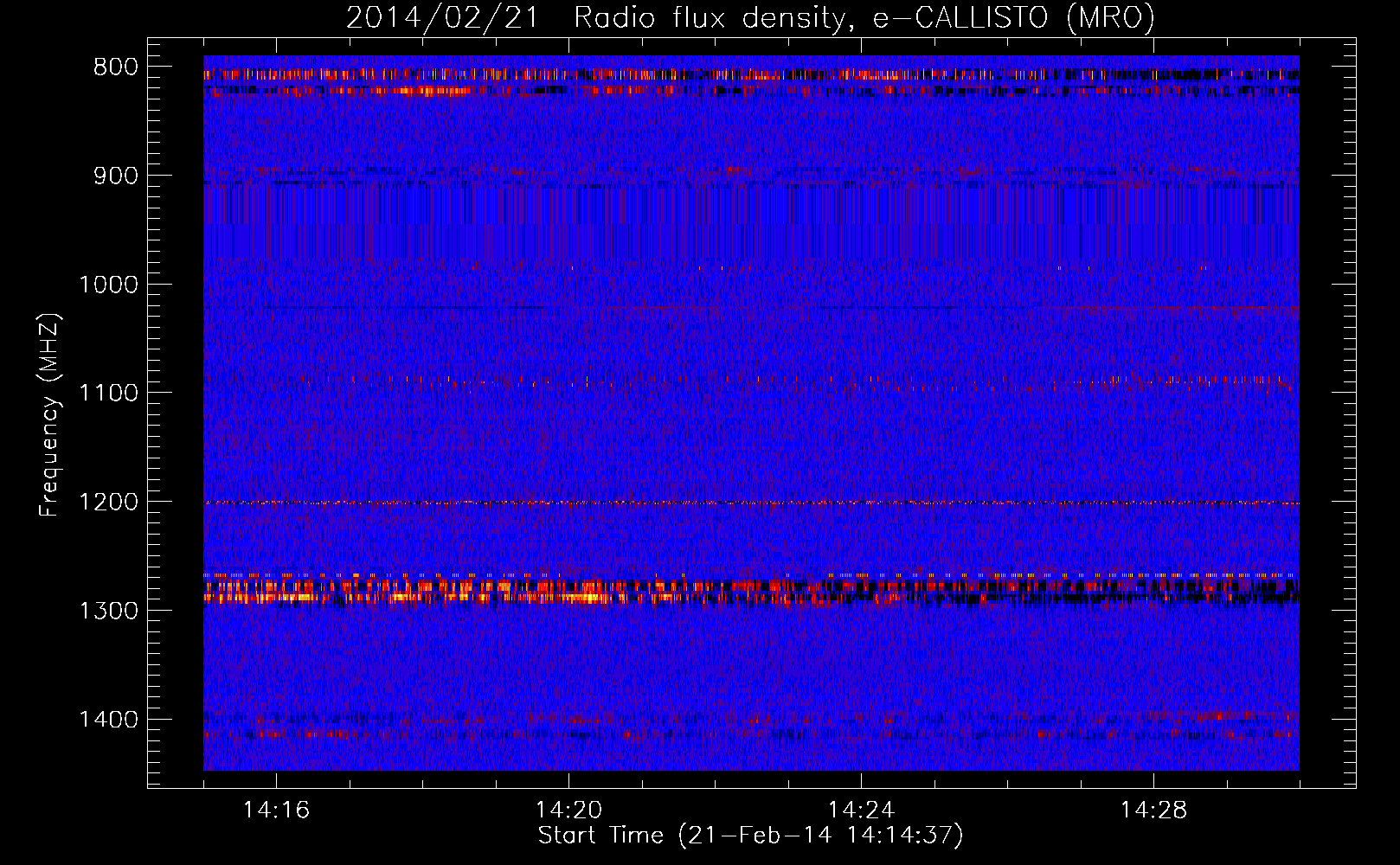The height and width of the screenshot is (865, 1400).
Task: Click the 14:16 time tick label
Action: point(276,811)
